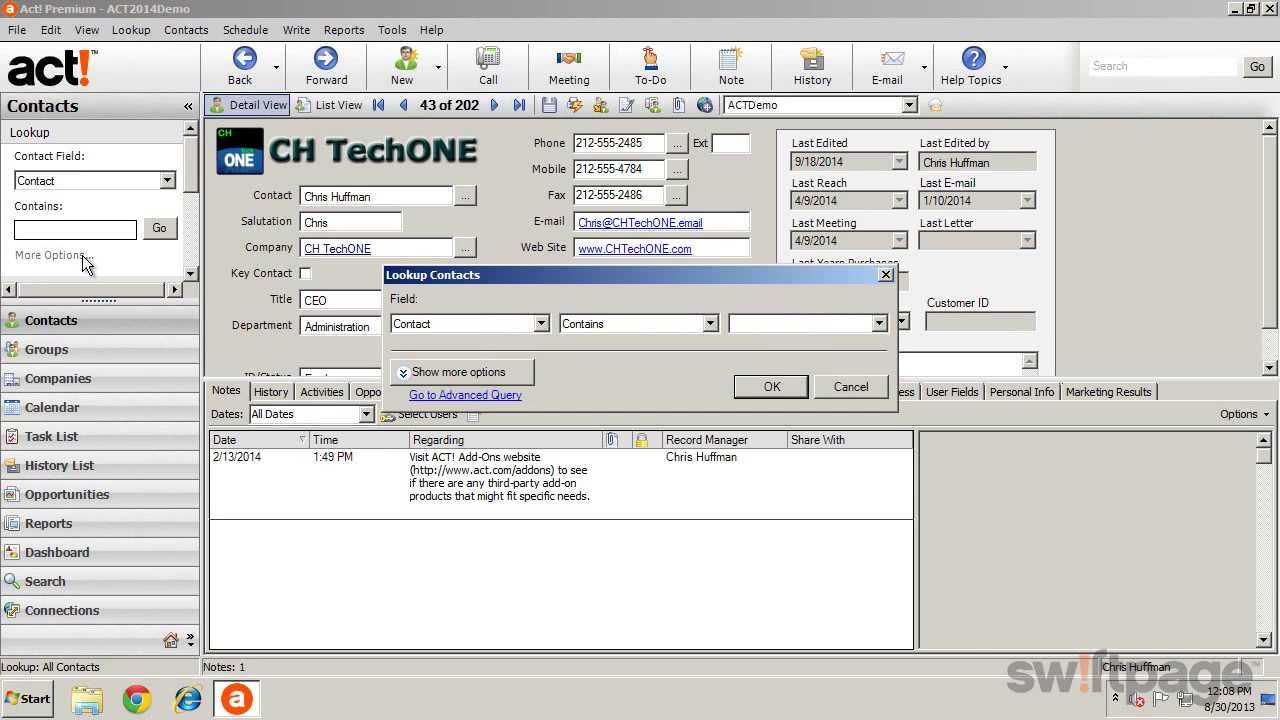This screenshot has width=1280, height=720.
Task: Record History from the toolbar
Action: (812, 66)
